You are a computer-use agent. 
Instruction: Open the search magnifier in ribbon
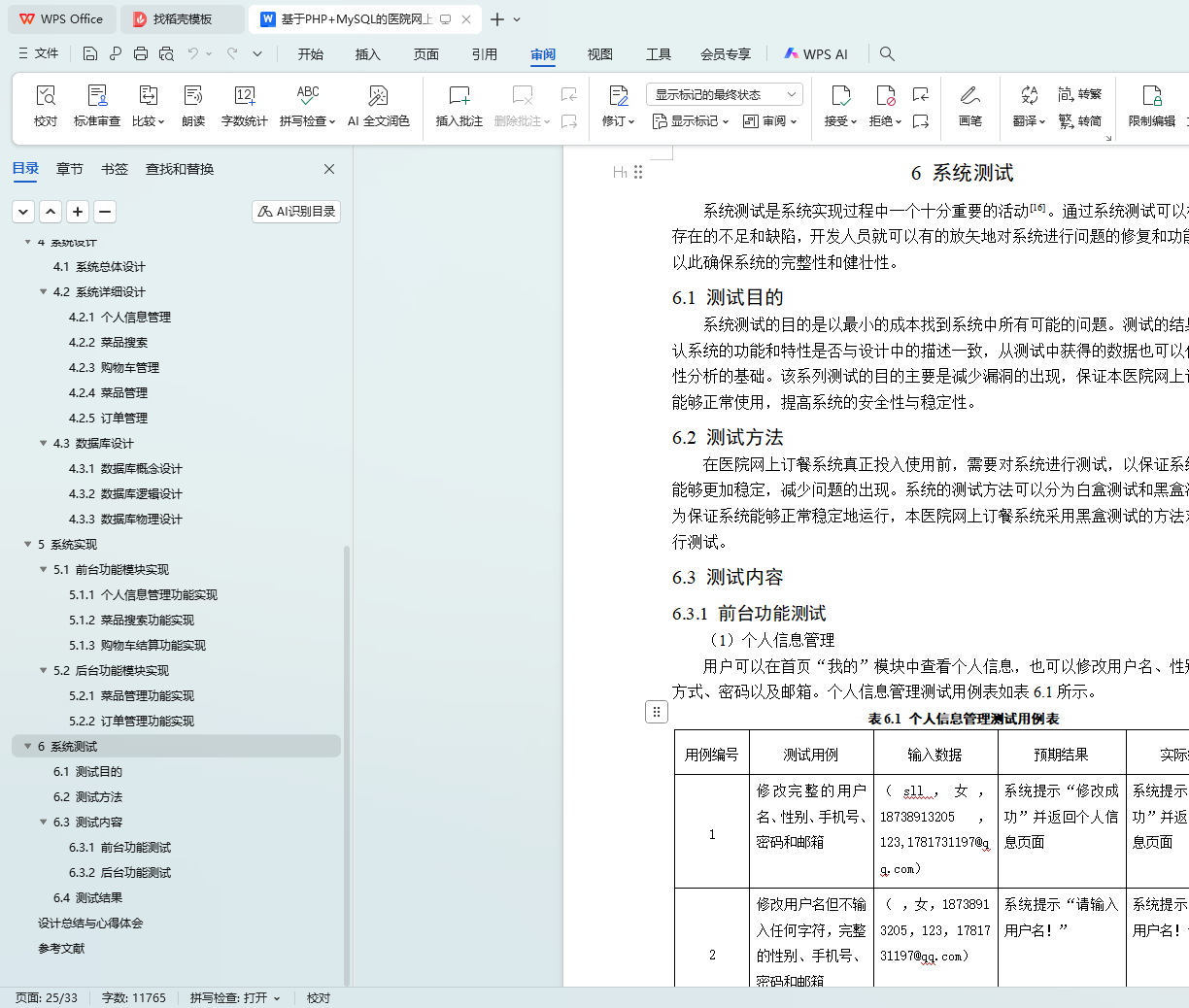tap(887, 53)
